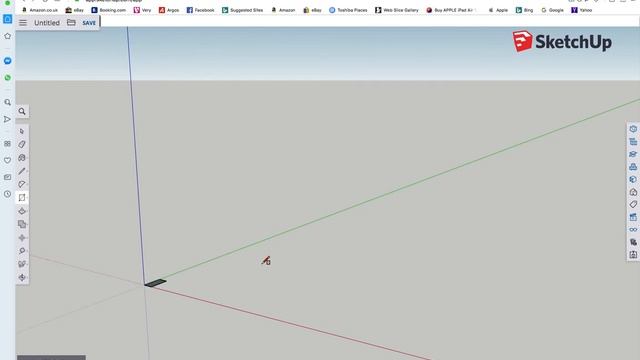640x360 pixels.
Task: Open WhatsApp in browser sidebar
Action: (x=7, y=78)
